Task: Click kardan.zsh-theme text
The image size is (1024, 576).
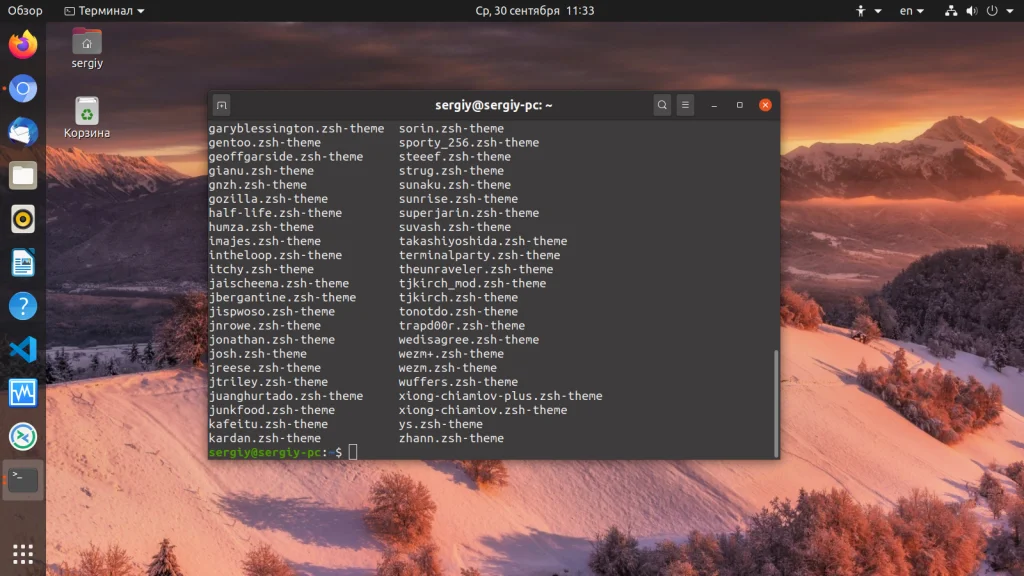Action: point(265,438)
